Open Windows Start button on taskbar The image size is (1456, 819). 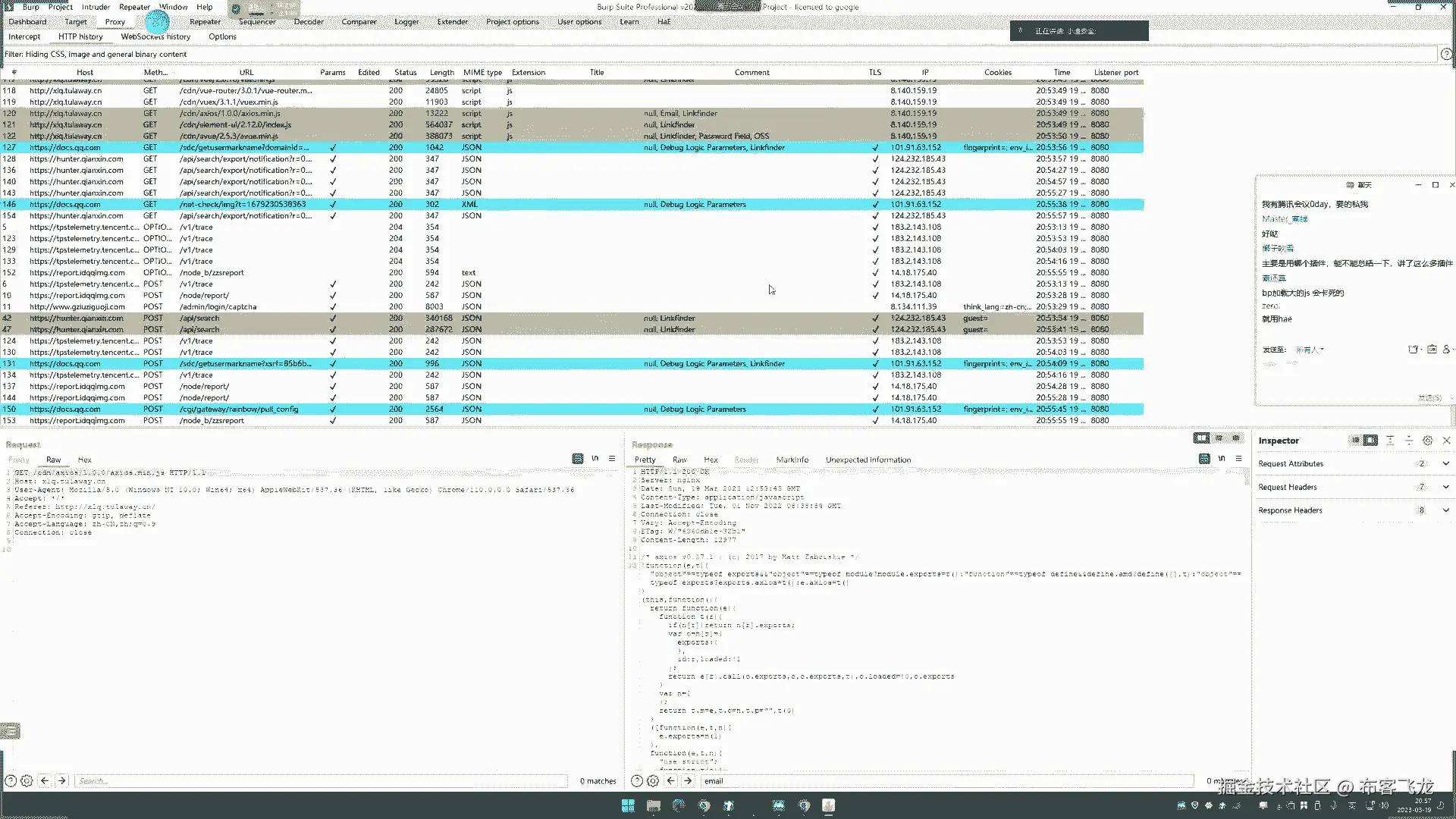628,805
